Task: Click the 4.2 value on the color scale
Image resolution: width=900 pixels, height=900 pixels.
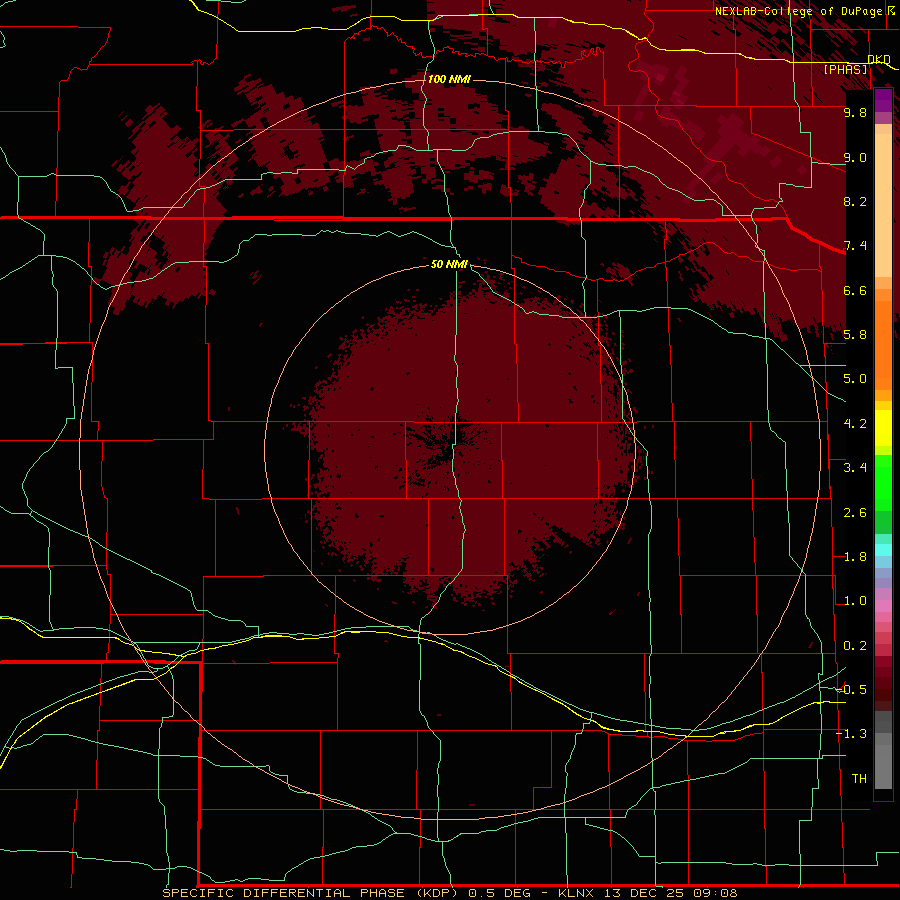Action: [x=855, y=424]
